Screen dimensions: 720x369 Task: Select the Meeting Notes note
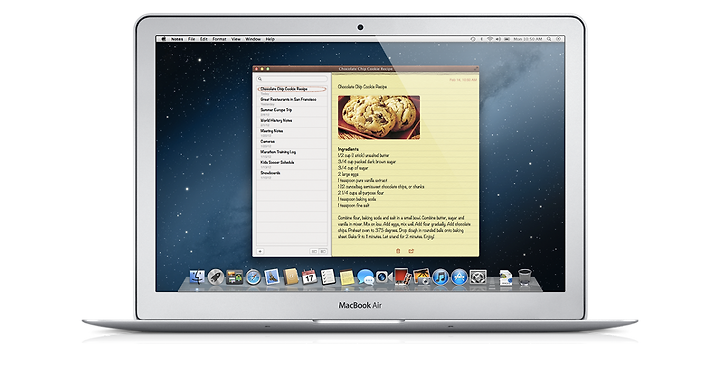pos(292,133)
